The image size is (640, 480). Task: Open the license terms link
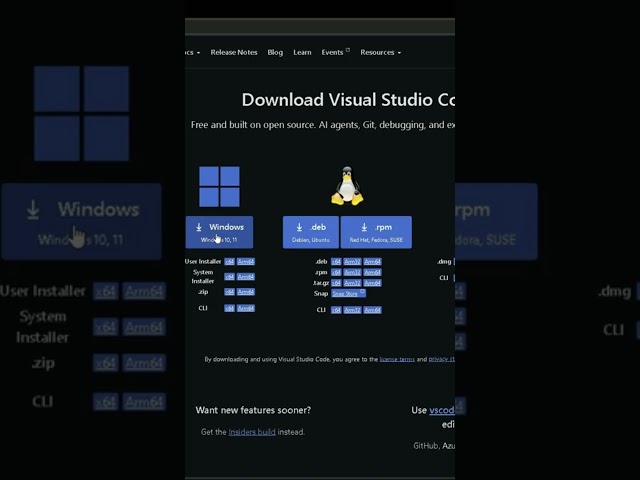[397, 359]
